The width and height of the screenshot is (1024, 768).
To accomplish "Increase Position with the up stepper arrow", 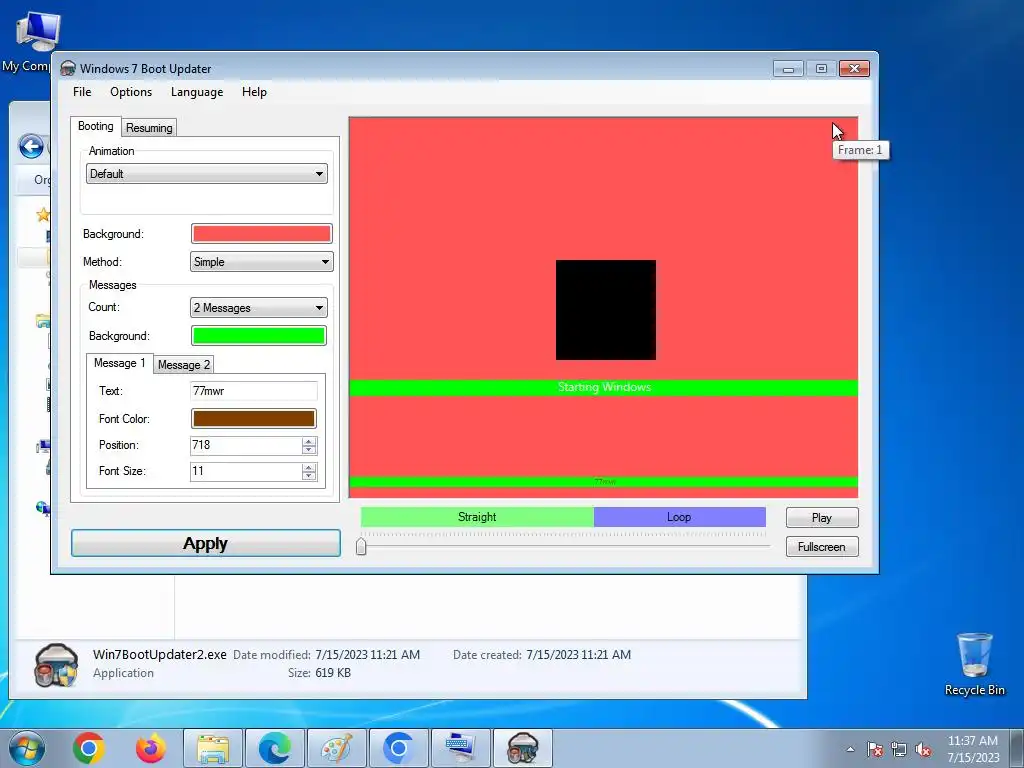I will click(x=309, y=441).
